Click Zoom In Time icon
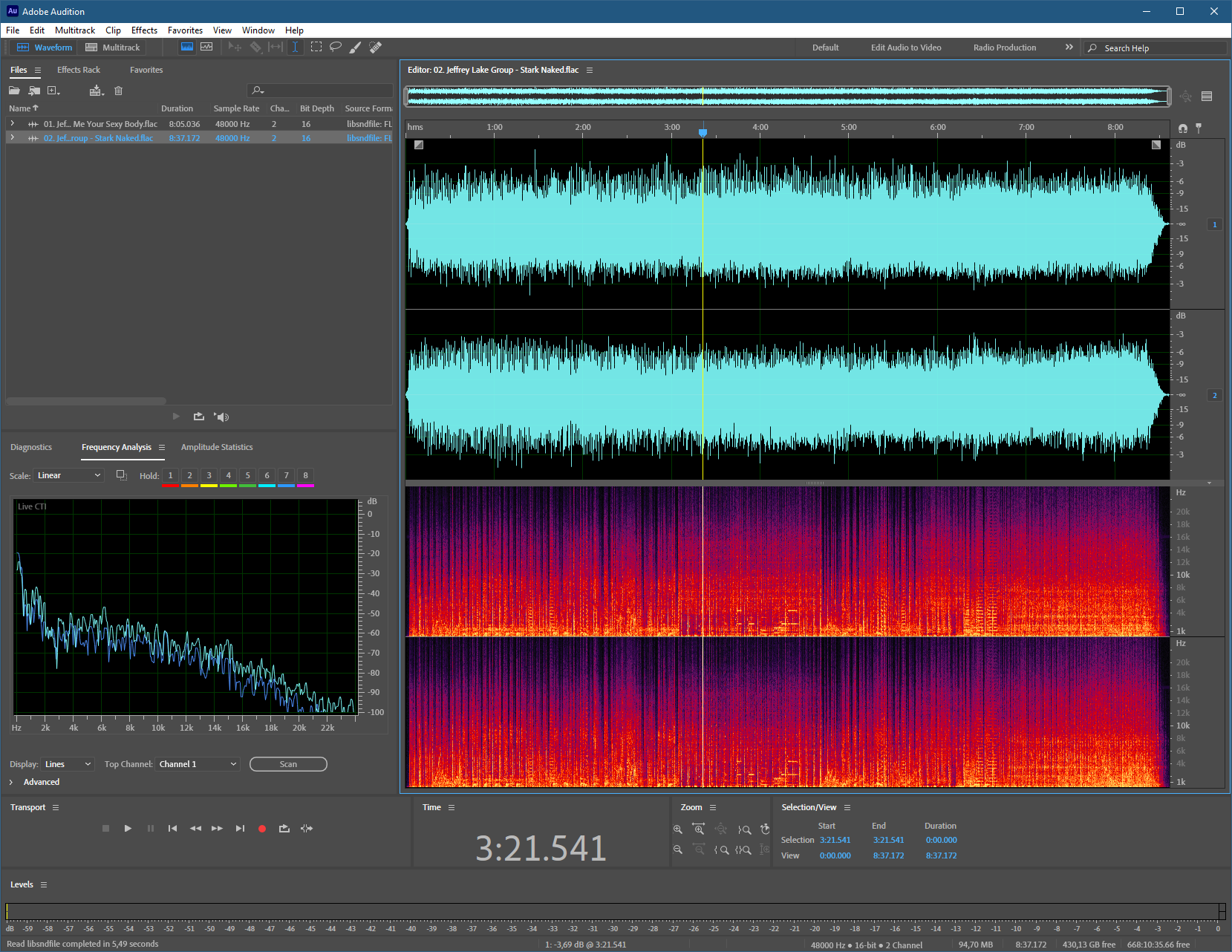1232x952 pixels. 699,829
